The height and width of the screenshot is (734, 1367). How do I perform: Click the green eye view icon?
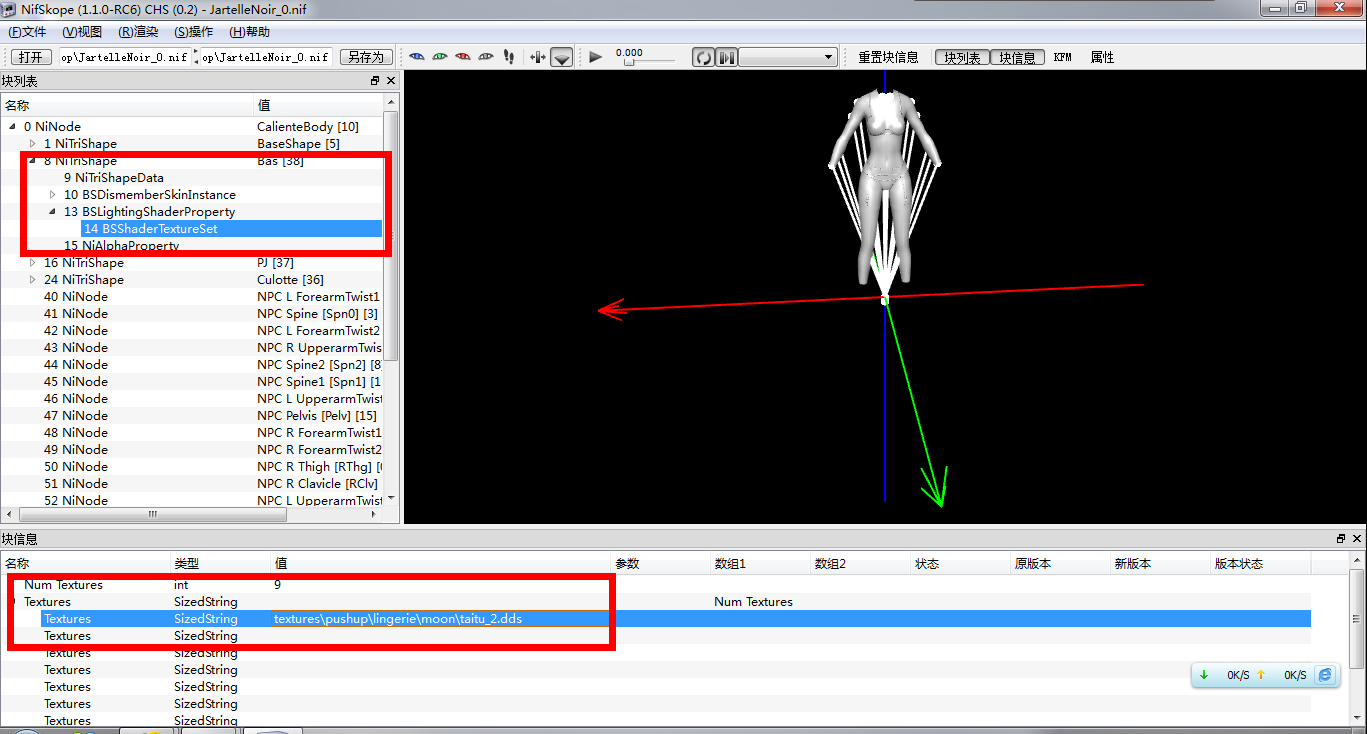click(x=440, y=57)
